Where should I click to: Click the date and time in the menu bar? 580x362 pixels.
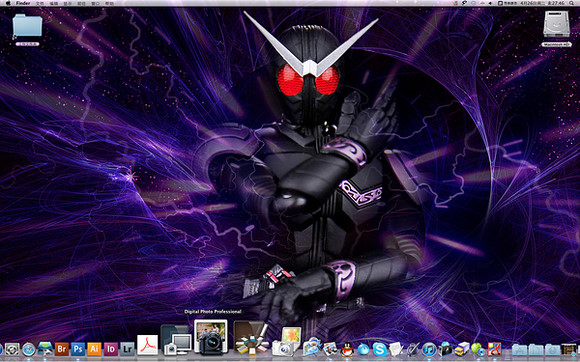click(x=543, y=3)
